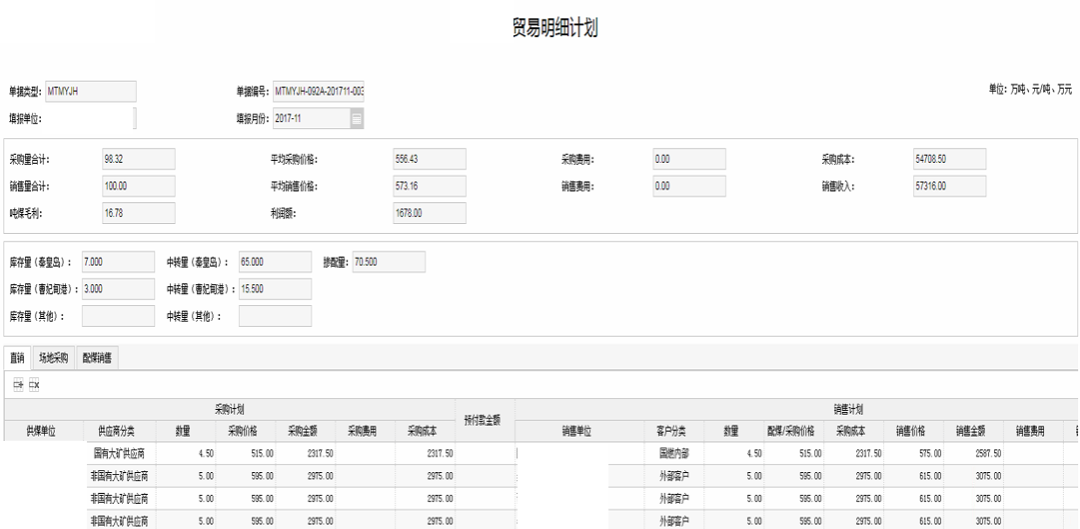Click the 采购计划 group header
The height and width of the screenshot is (529, 1080).
pos(230,409)
